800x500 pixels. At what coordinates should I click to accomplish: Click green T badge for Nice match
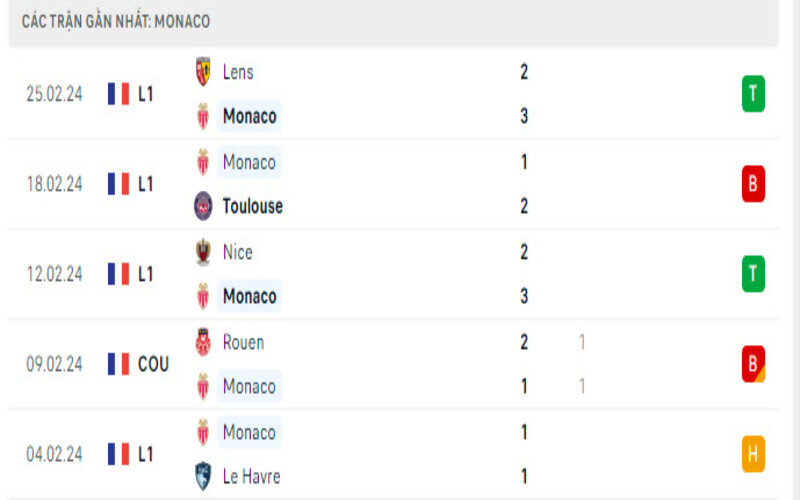point(753,274)
